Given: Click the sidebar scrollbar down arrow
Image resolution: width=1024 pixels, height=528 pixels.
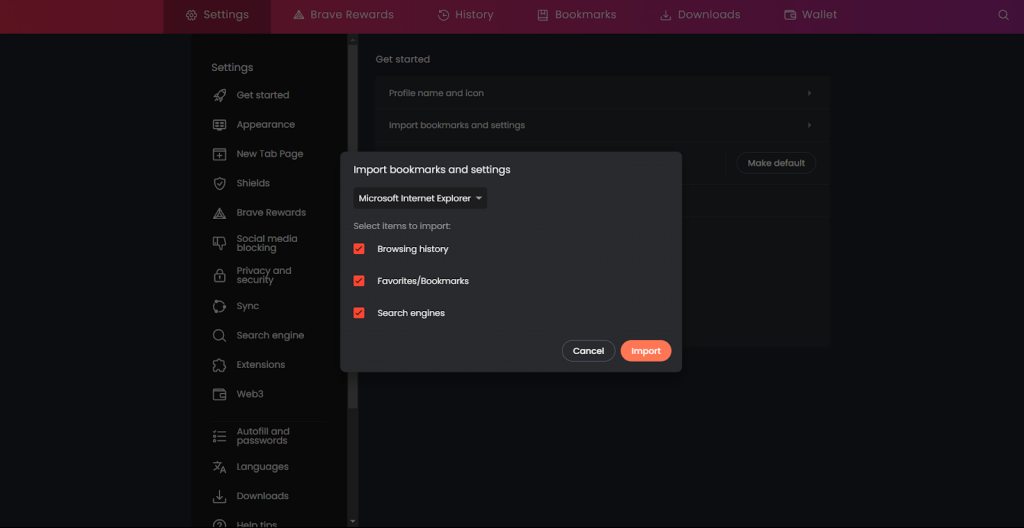Looking at the screenshot, I should tap(353, 521).
